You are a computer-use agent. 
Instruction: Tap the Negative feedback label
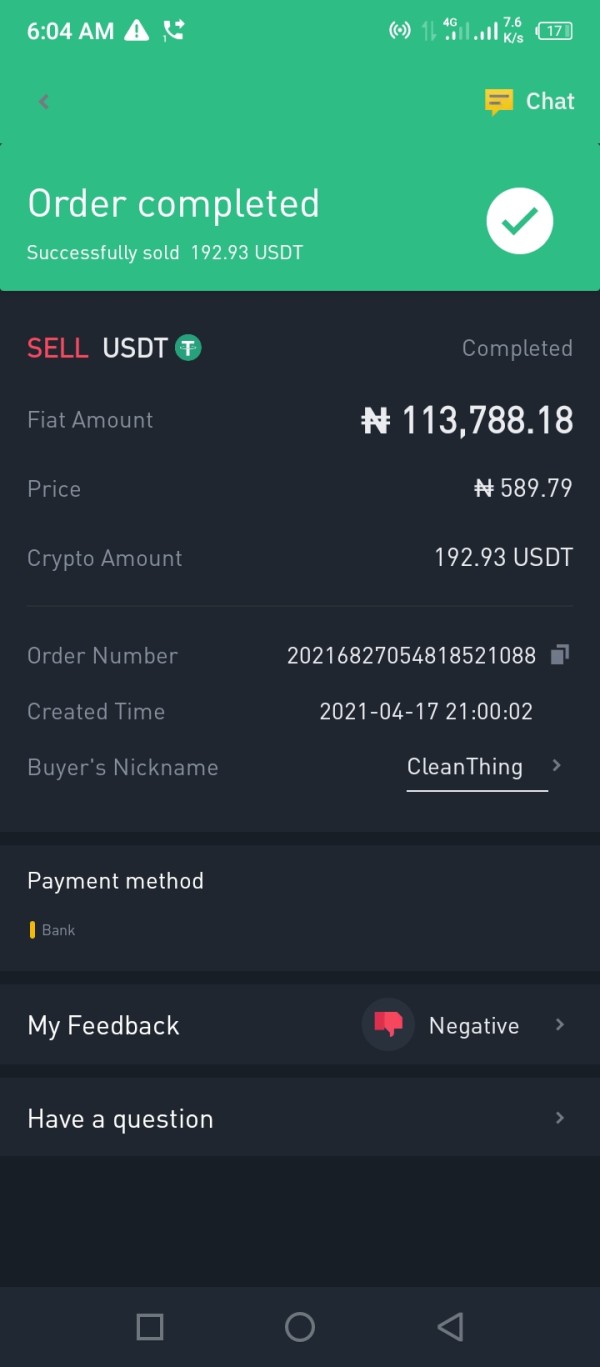pyautogui.click(x=474, y=1026)
